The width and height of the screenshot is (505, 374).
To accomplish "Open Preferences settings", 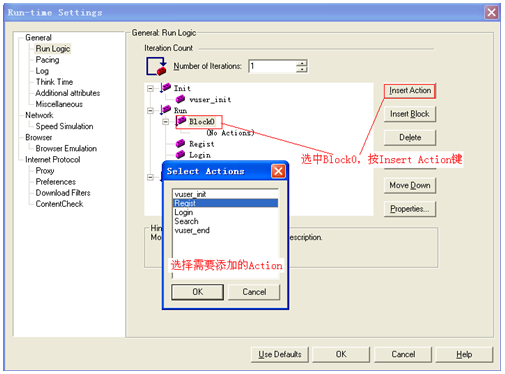I will pos(56,181).
